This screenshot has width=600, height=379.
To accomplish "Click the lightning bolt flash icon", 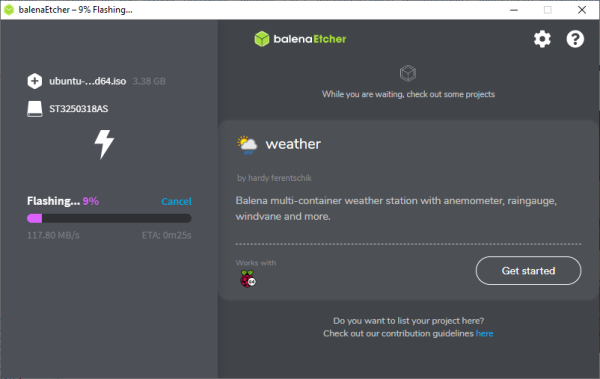I will click(104, 144).
